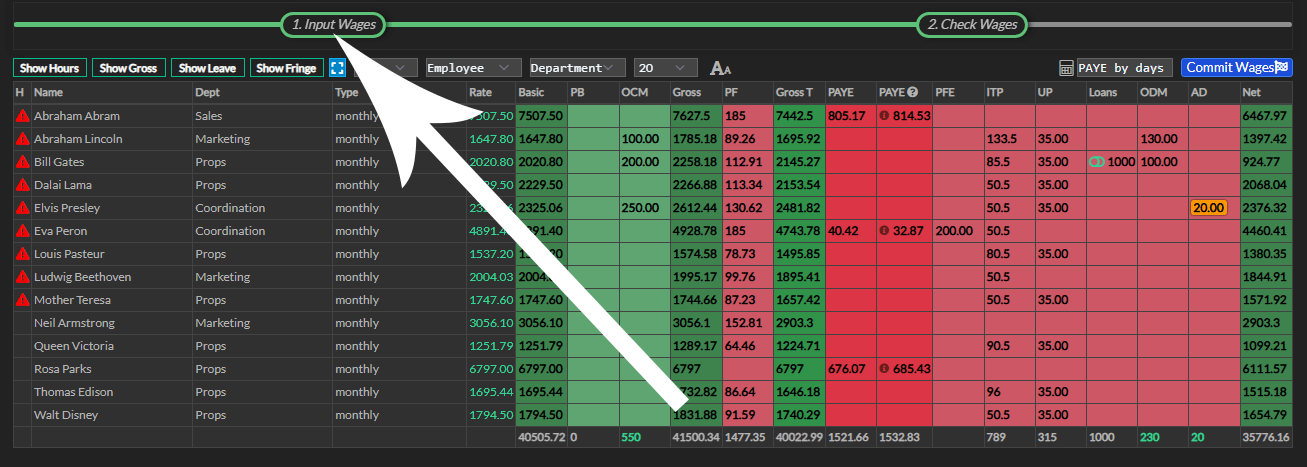Image resolution: width=1307 pixels, height=467 pixels.
Task: Toggle the Show Leave columns
Action: tap(207, 68)
